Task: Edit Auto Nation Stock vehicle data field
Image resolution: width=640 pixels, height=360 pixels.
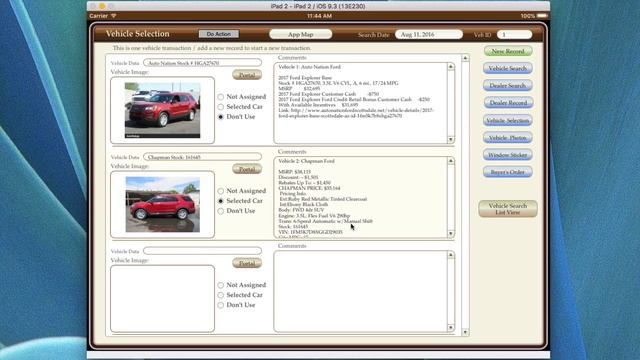Action: (202, 63)
